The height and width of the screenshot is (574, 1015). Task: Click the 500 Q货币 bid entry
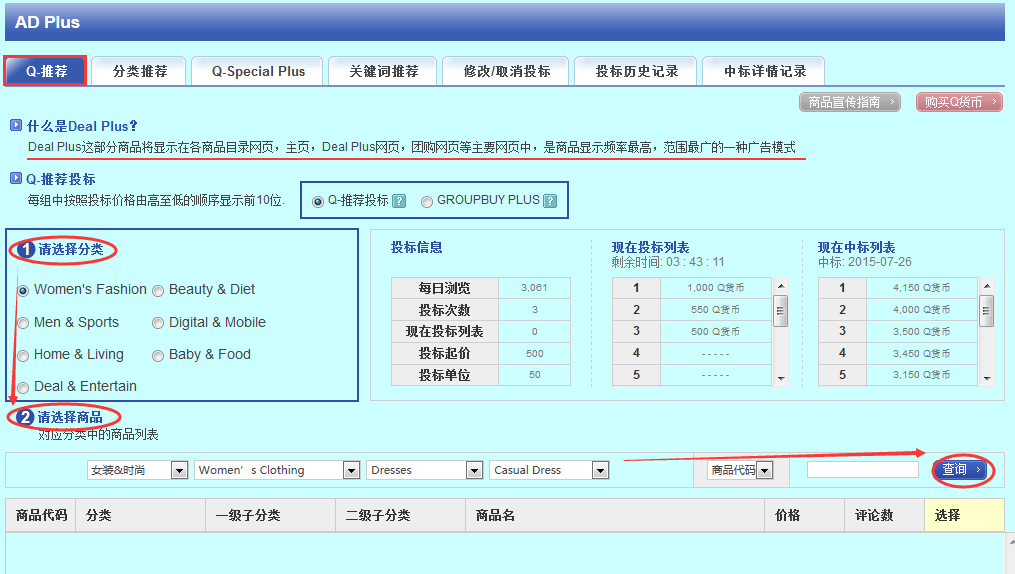716,331
